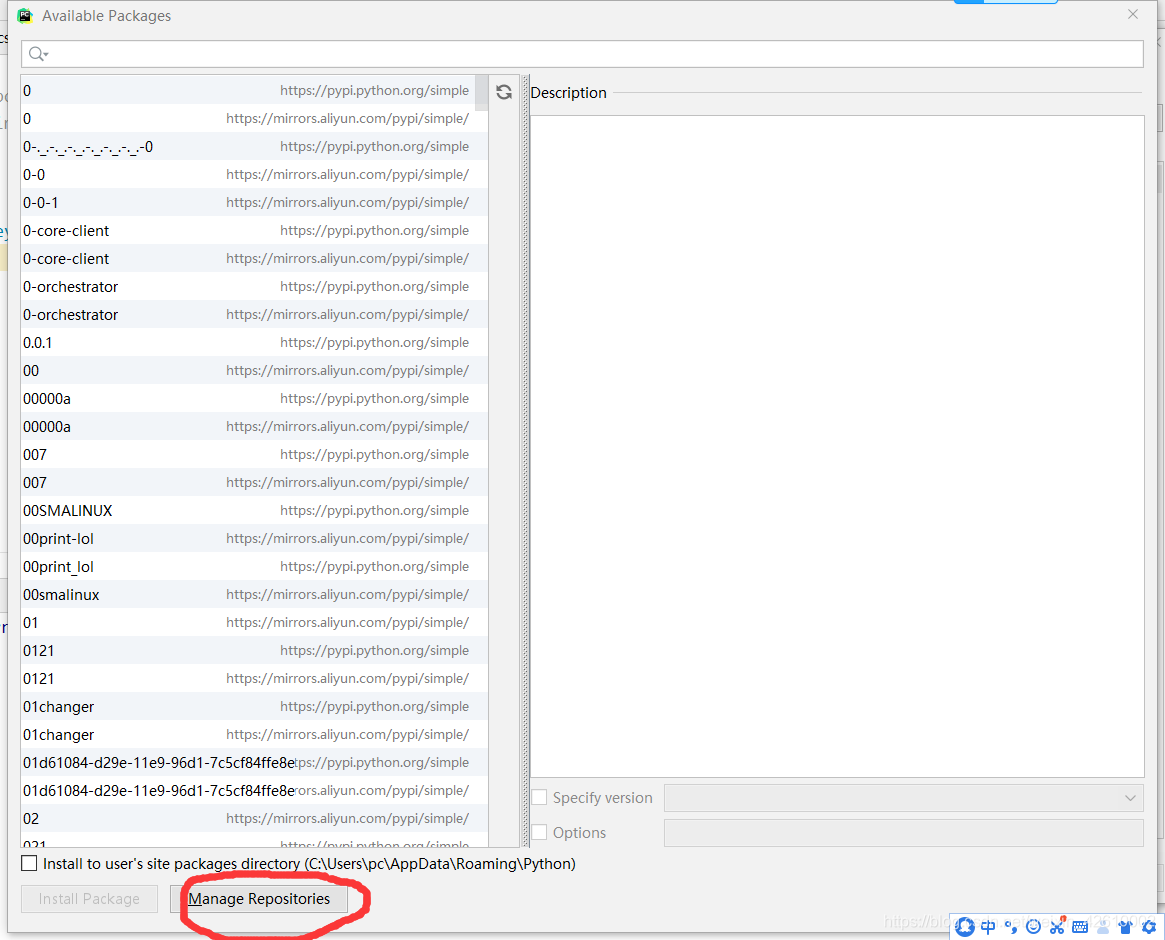Click the Install Package button
1165x940 pixels.
pyautogui.click(x=89, y=899)
